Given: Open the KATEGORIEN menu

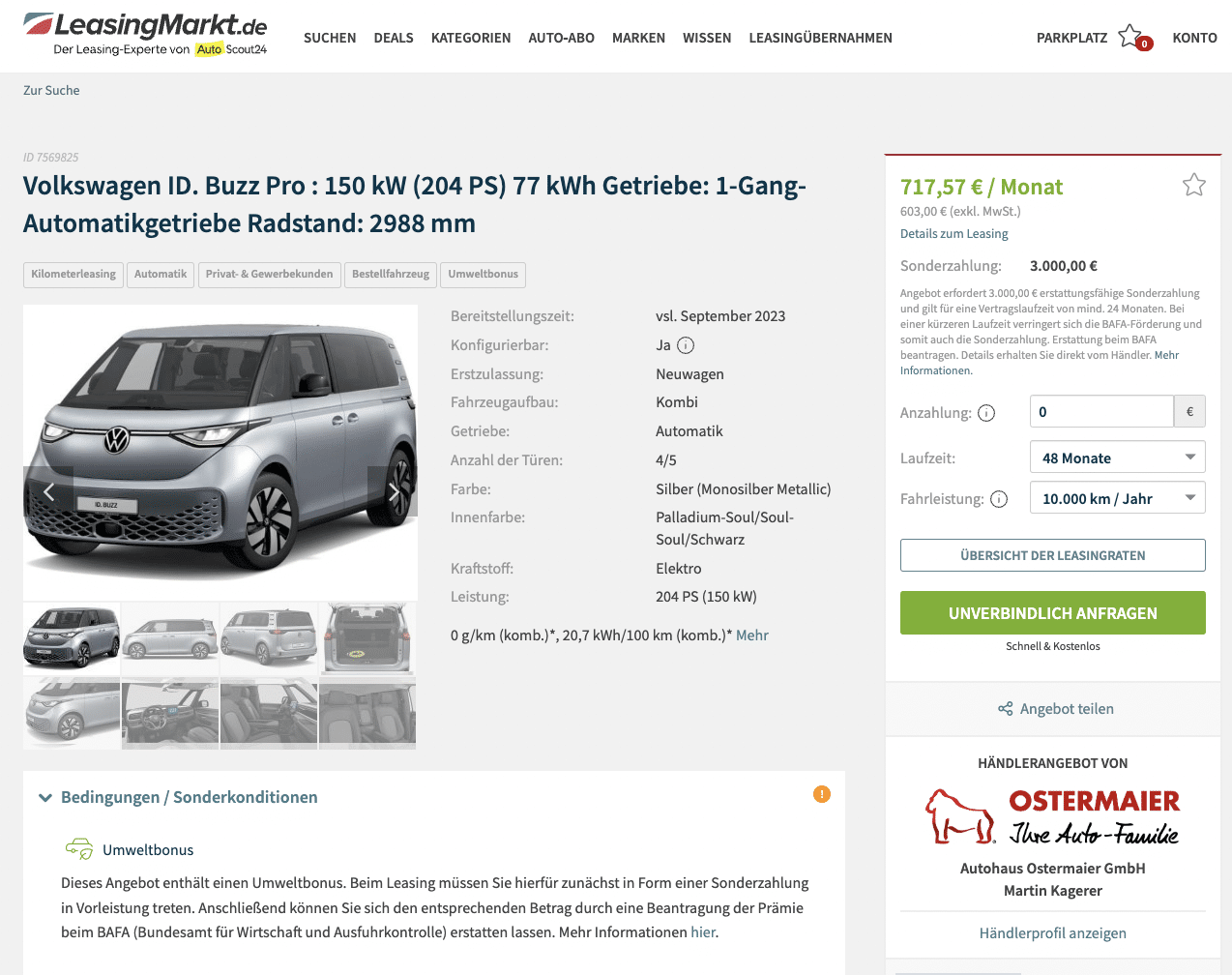Looking at the screenshot, I should (x=471, y=38).
